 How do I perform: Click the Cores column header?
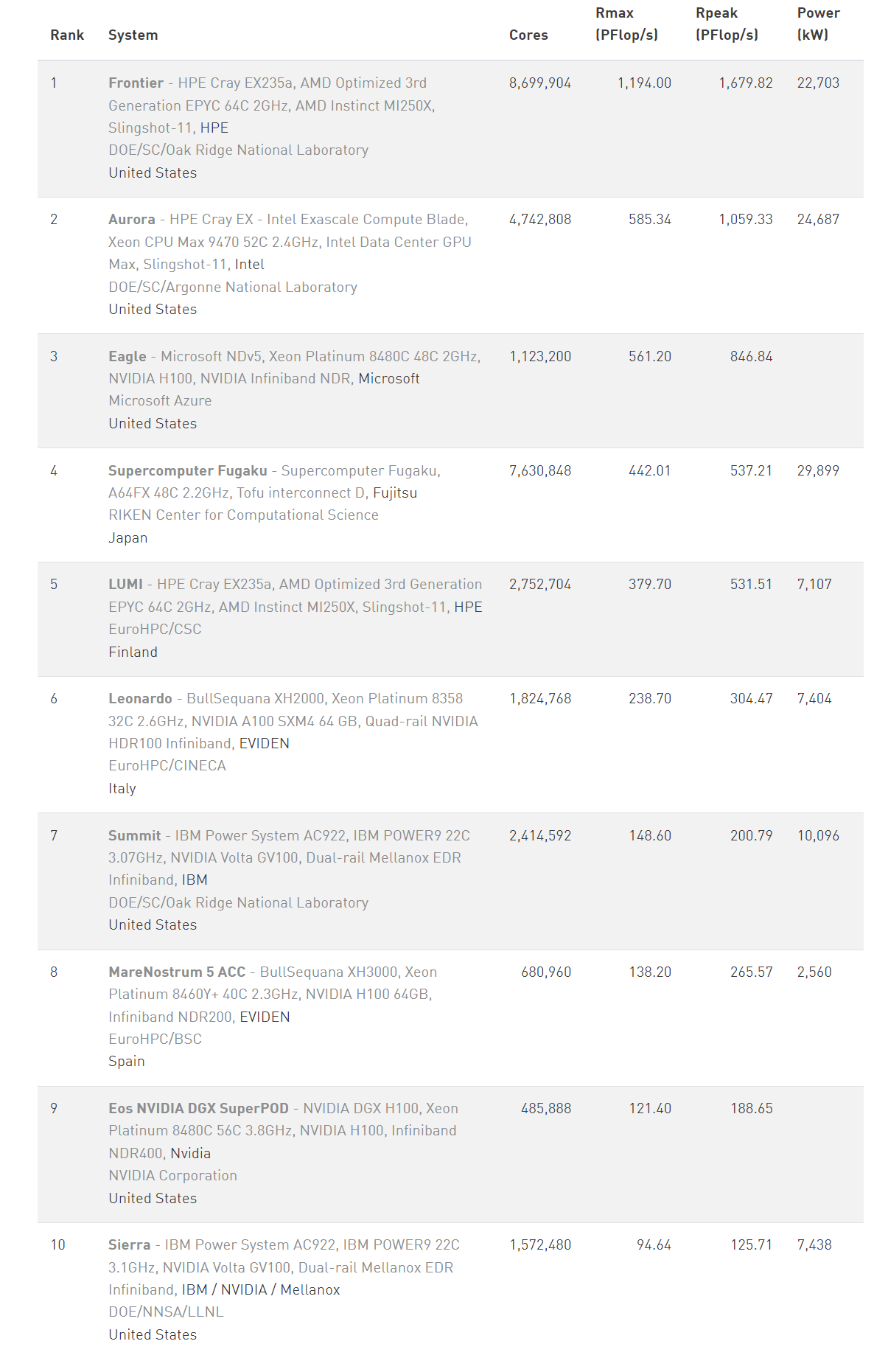pos(528,35)
